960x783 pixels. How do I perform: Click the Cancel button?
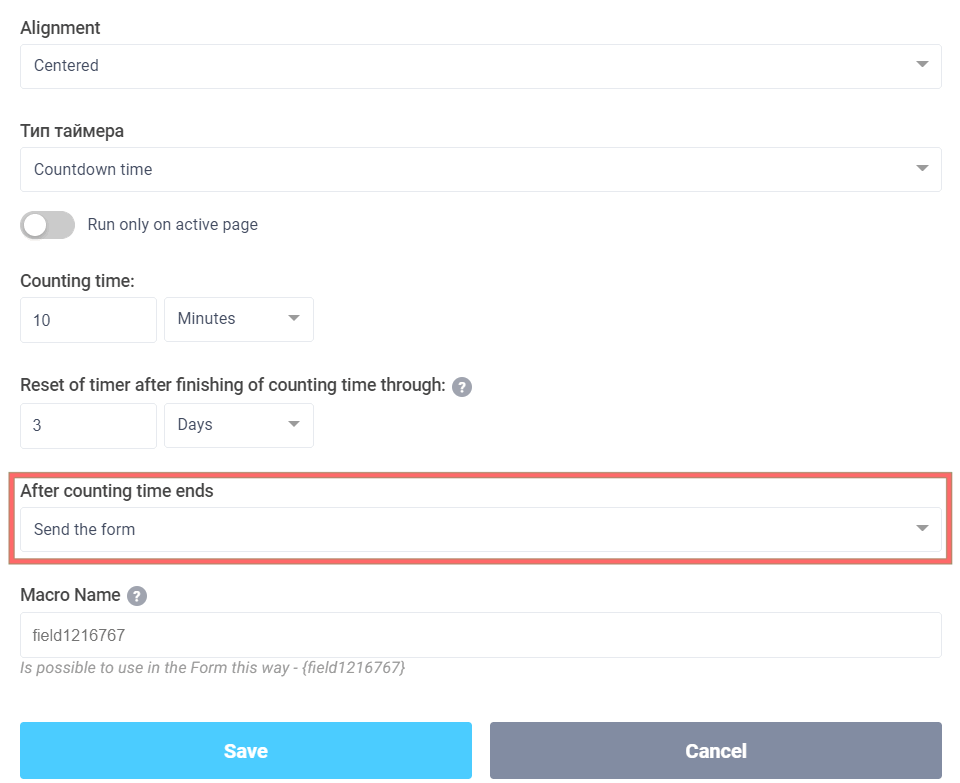(x=715, y=750)
